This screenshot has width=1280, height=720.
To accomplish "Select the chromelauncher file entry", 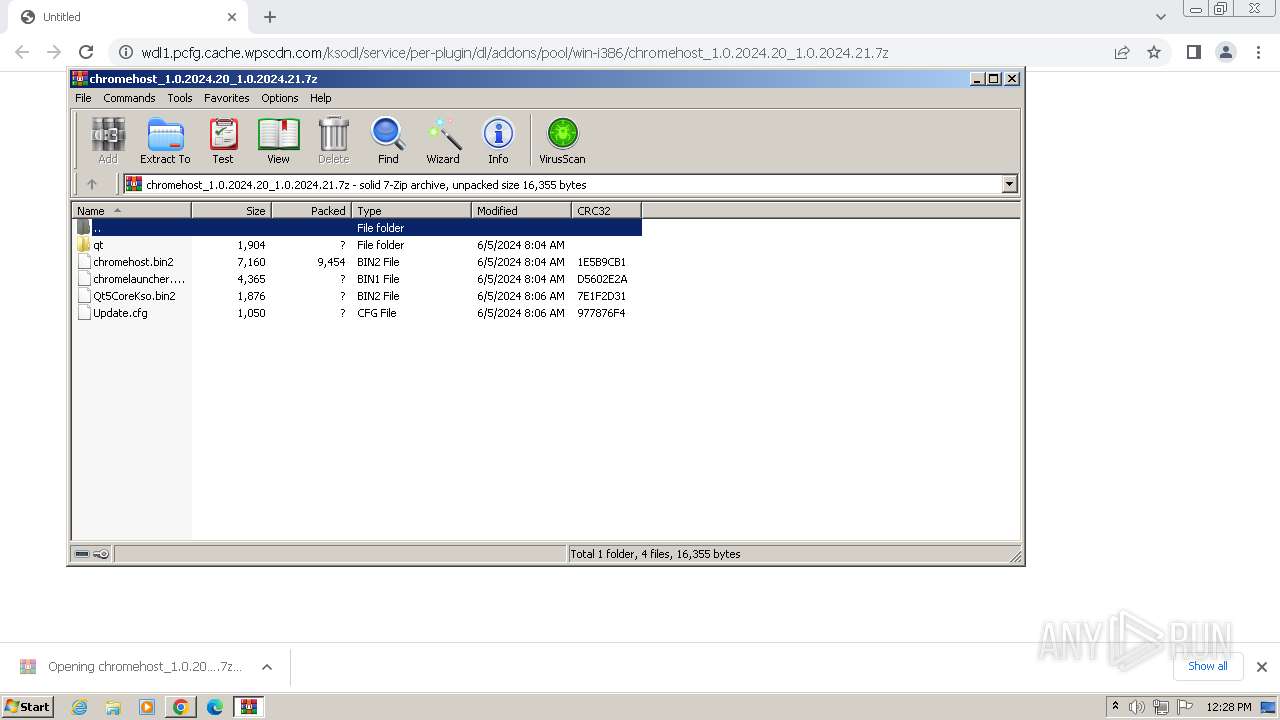I will point(356,279).
